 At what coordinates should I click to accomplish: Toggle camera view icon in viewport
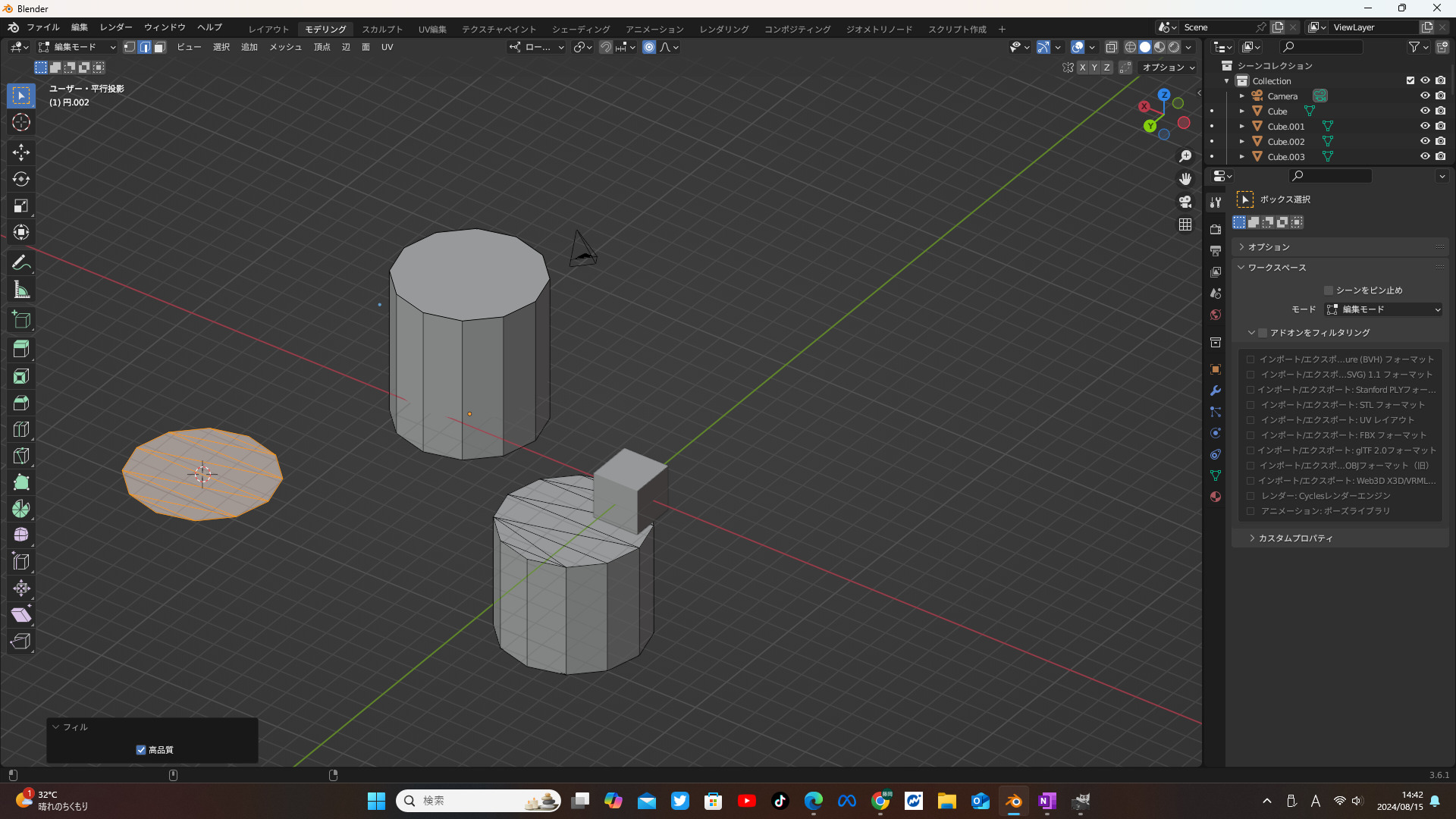[x=1185, y=202]
